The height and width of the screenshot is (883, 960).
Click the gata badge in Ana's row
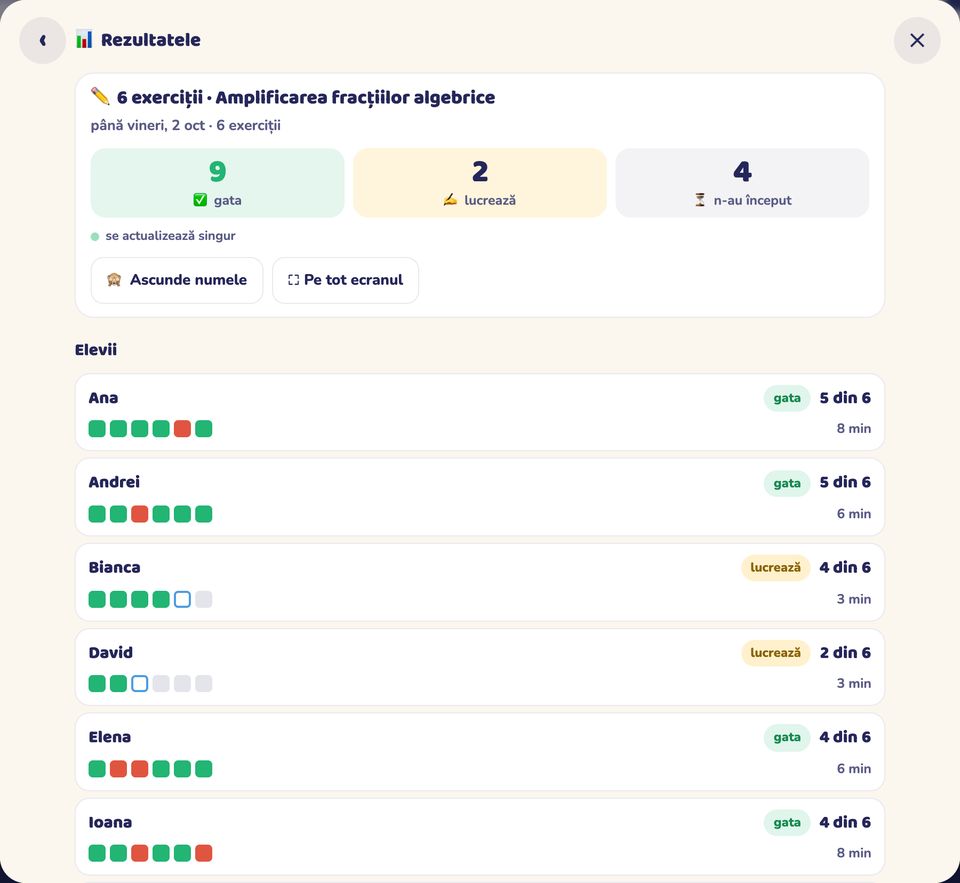click(x=787, y=399)
